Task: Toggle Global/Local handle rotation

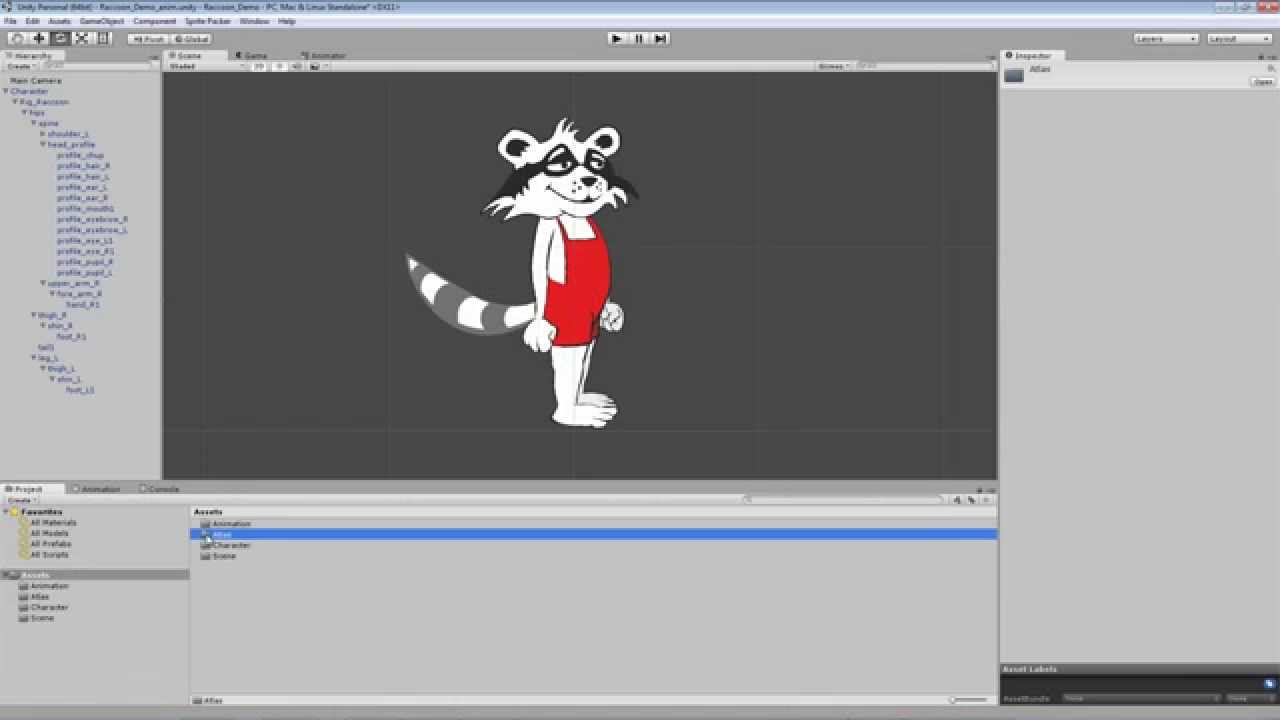Action: coord(191,39)
